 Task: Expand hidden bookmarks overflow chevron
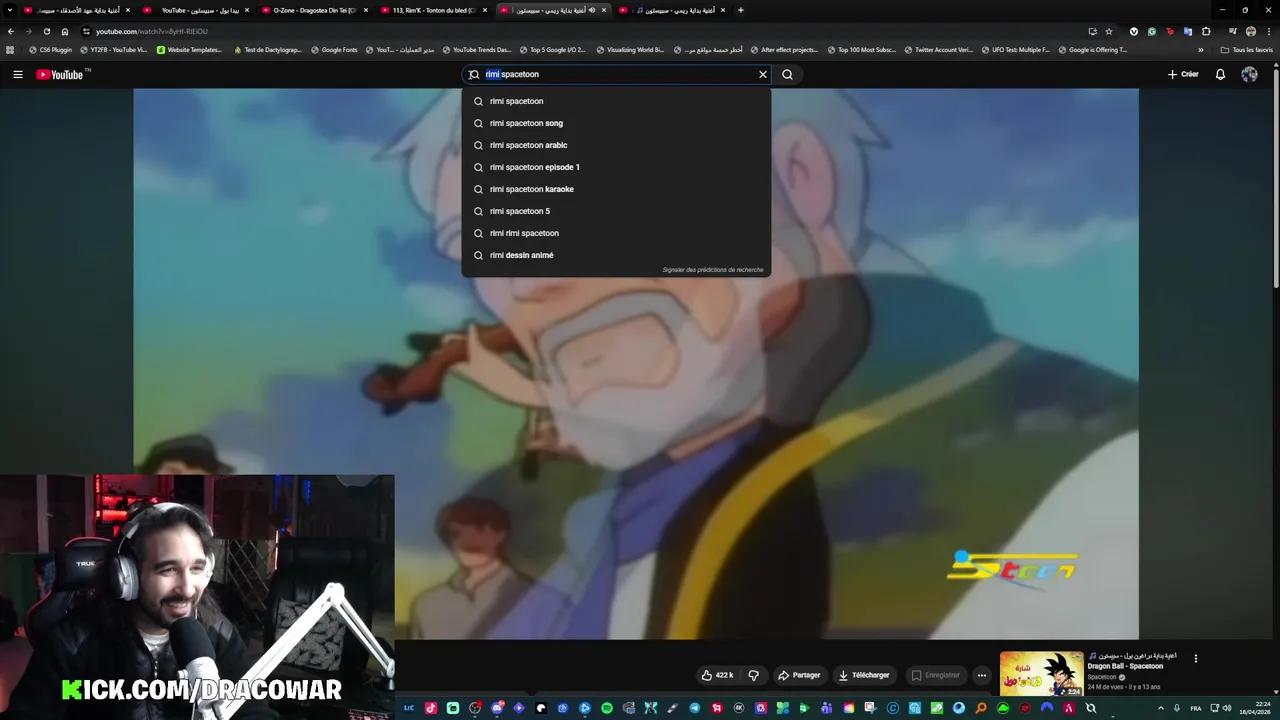1201,49
